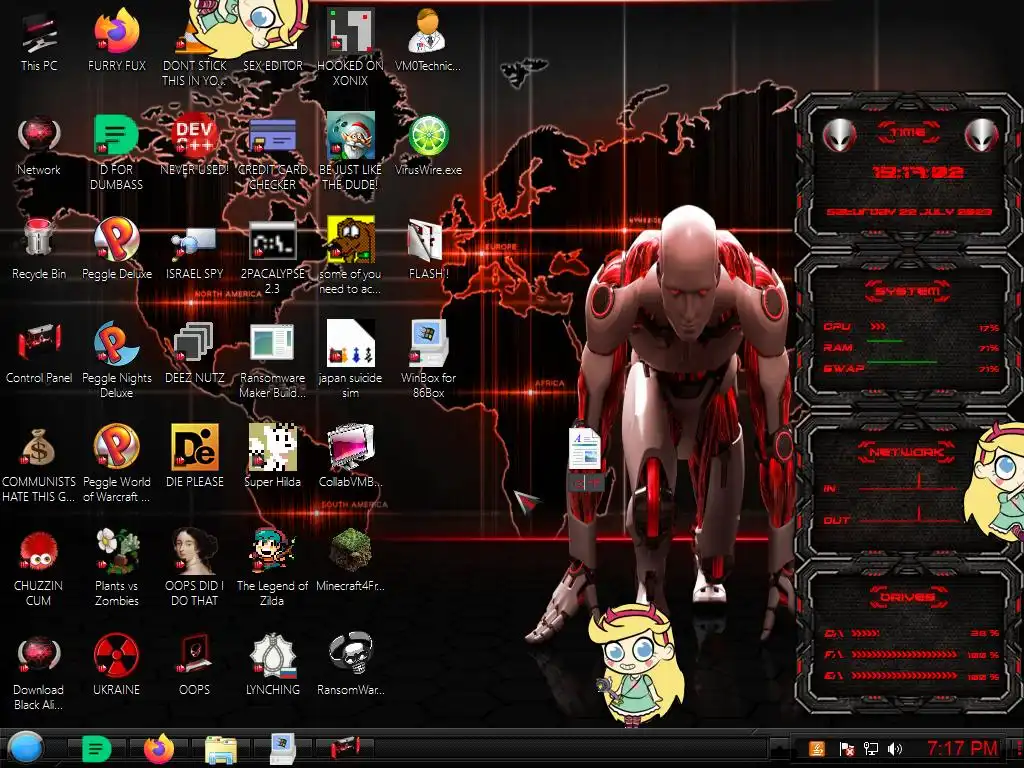
Task: Open the 7:17 PM taskbar clock
Action: [963, 748]
